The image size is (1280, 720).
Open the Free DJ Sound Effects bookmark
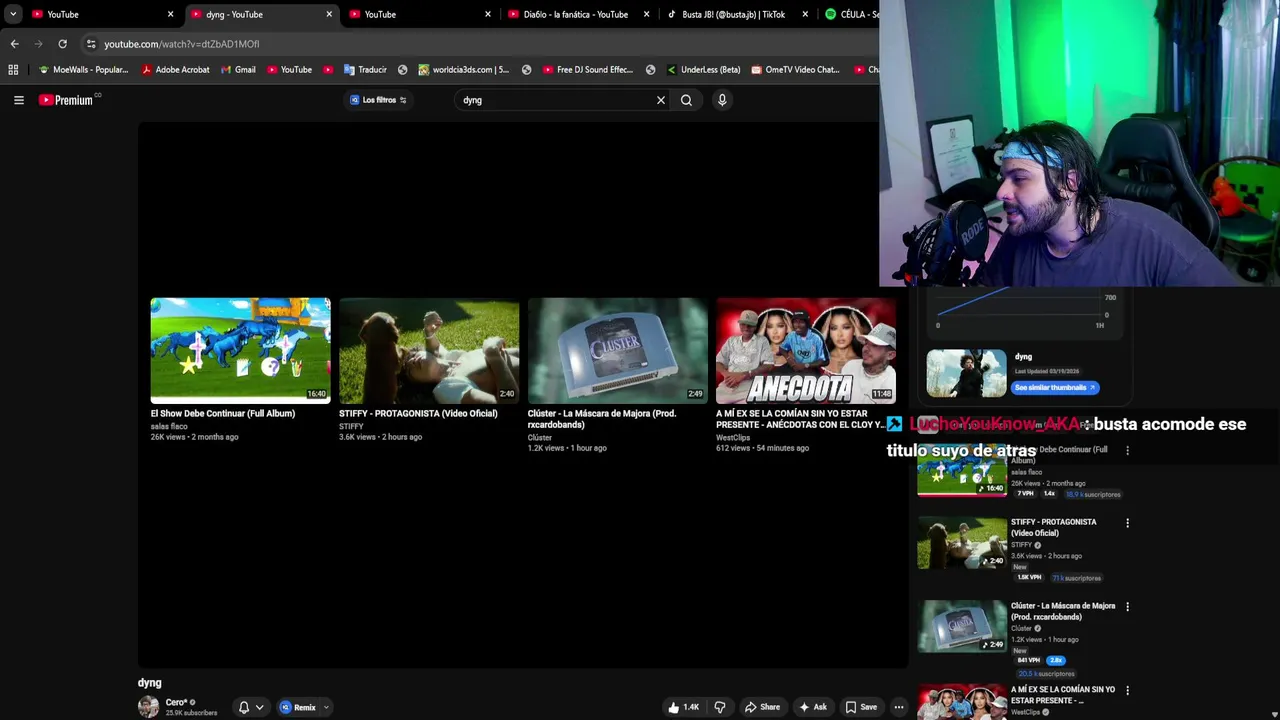pos(588,70)
